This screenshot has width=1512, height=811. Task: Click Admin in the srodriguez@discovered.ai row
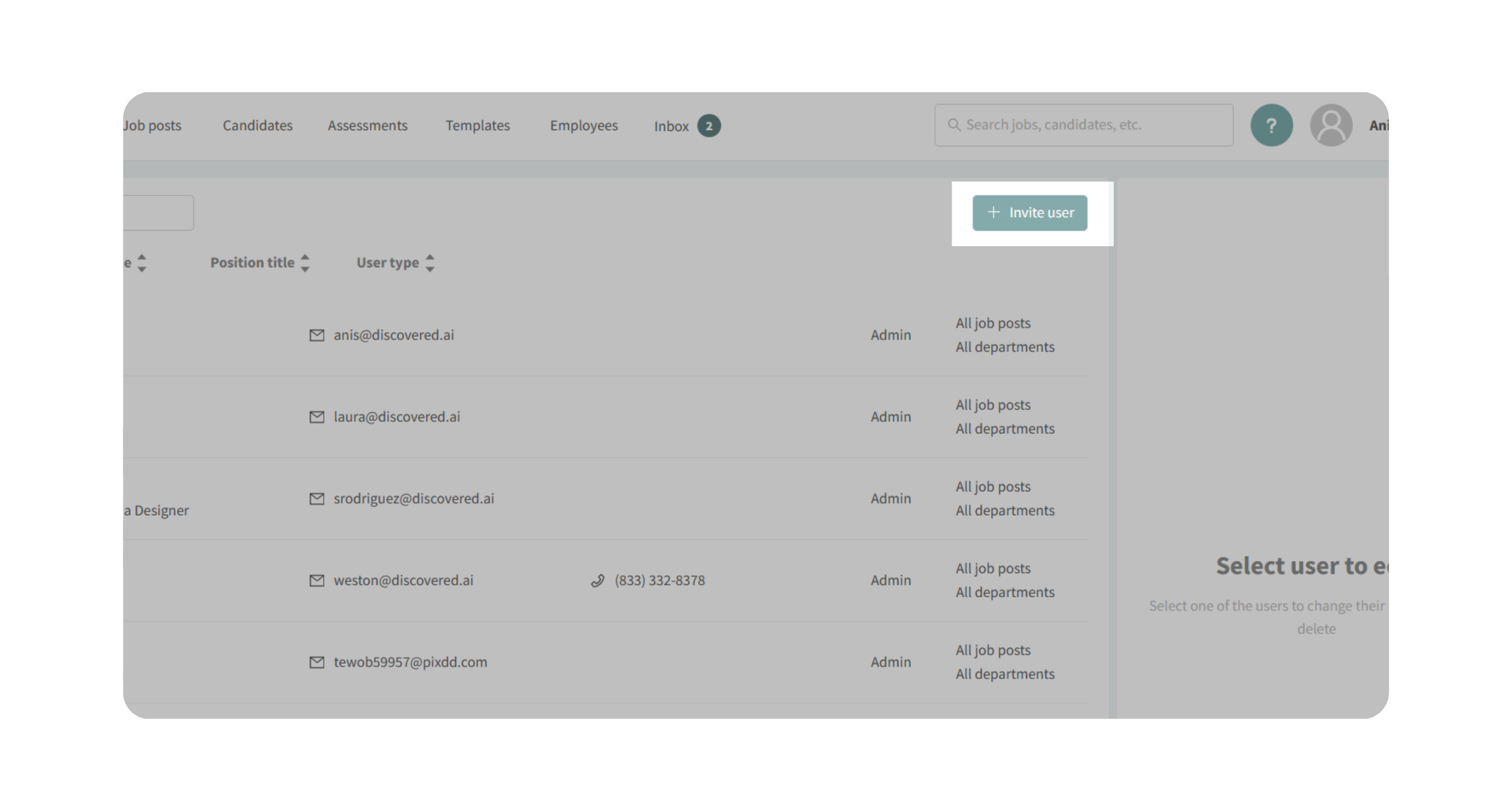pos(891,498)
